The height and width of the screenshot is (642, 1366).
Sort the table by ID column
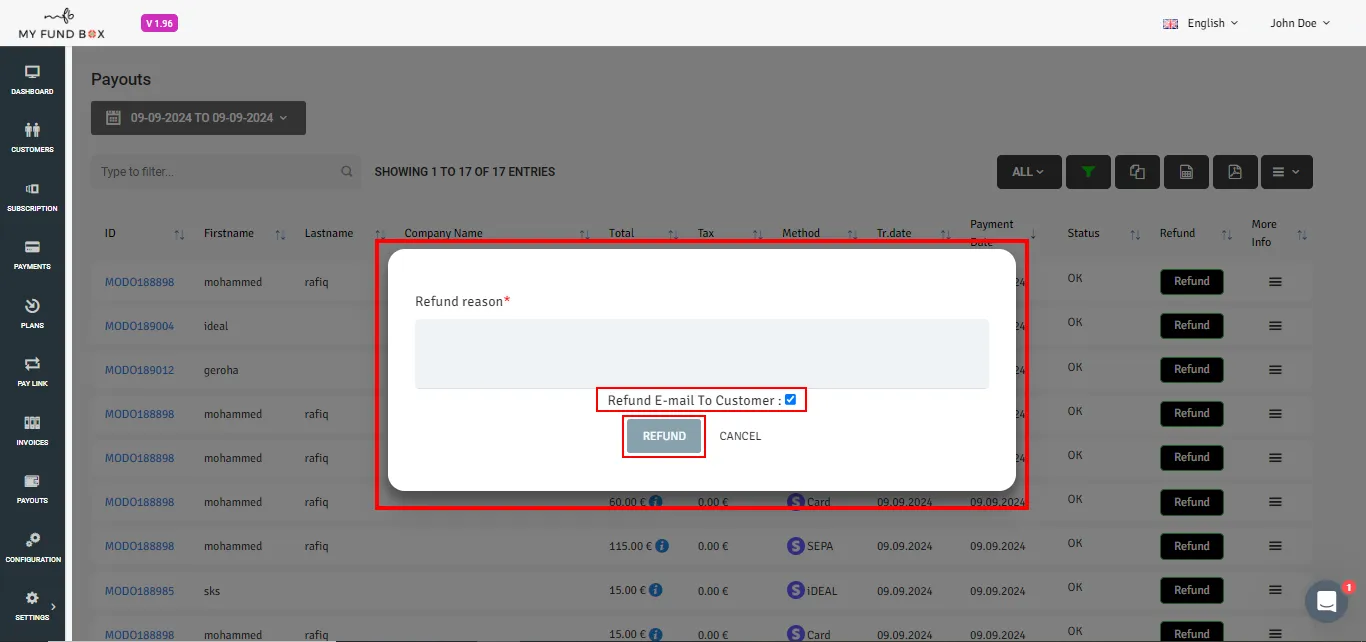[179, 234]
